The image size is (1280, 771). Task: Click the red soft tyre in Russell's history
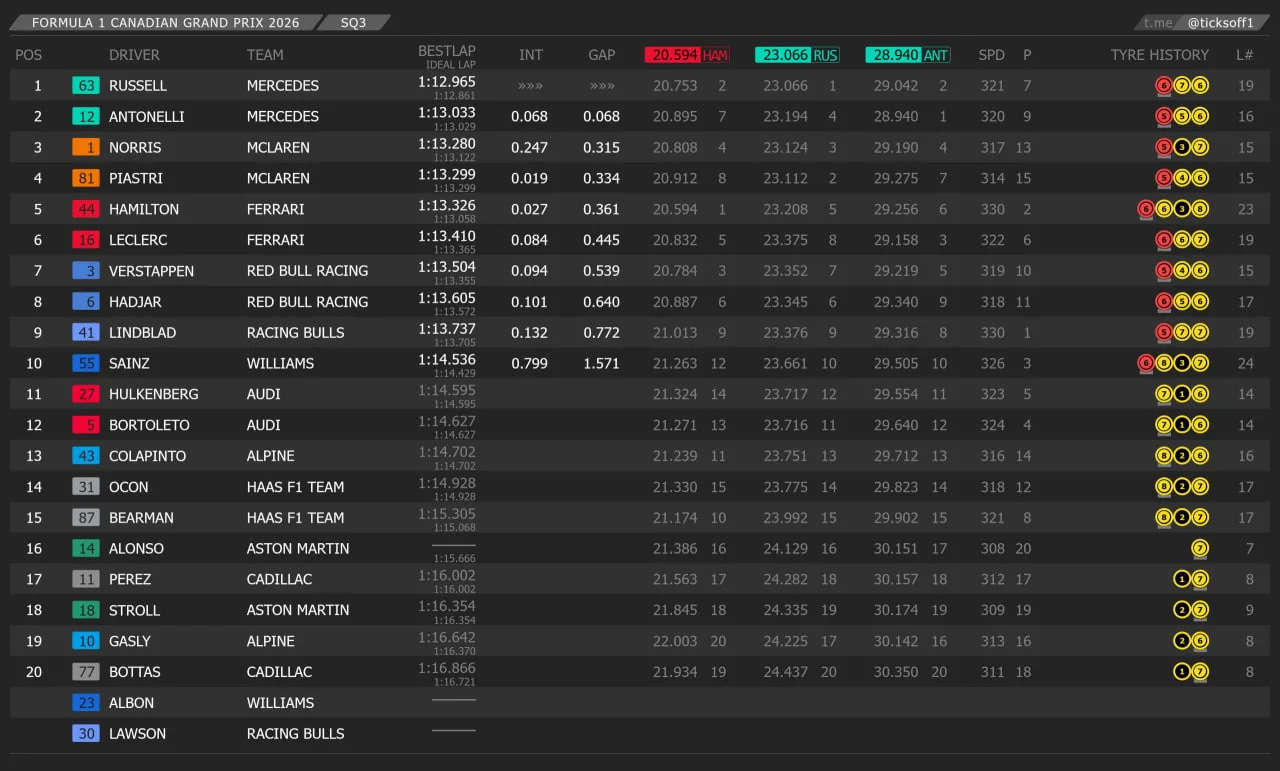point(1164,86)
